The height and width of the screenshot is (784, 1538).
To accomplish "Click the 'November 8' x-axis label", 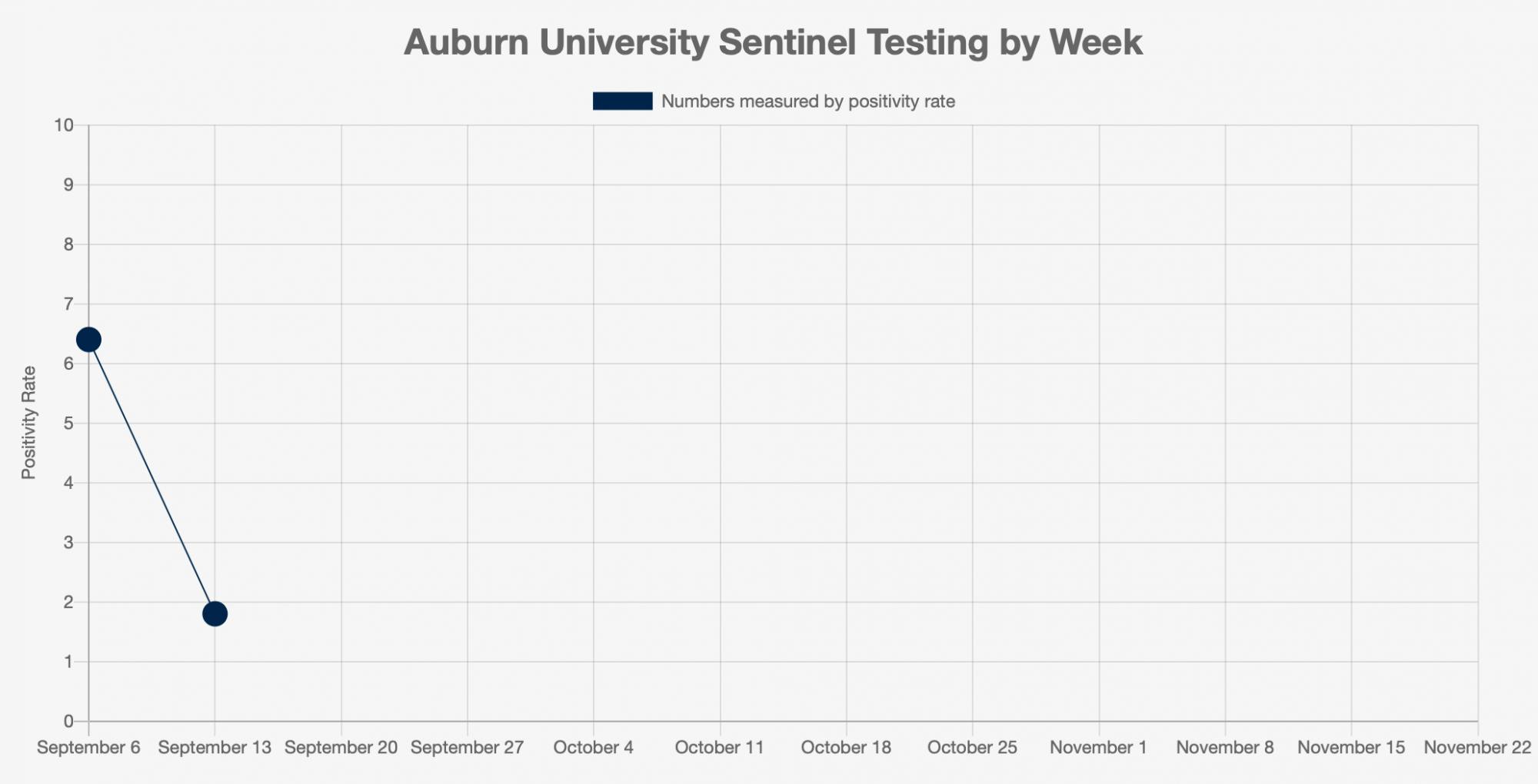I will pyautogui.click(x=1224, y=747).
